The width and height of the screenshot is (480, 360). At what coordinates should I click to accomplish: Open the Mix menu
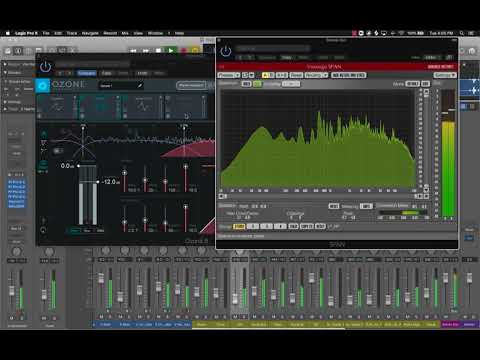pos(125,33)
